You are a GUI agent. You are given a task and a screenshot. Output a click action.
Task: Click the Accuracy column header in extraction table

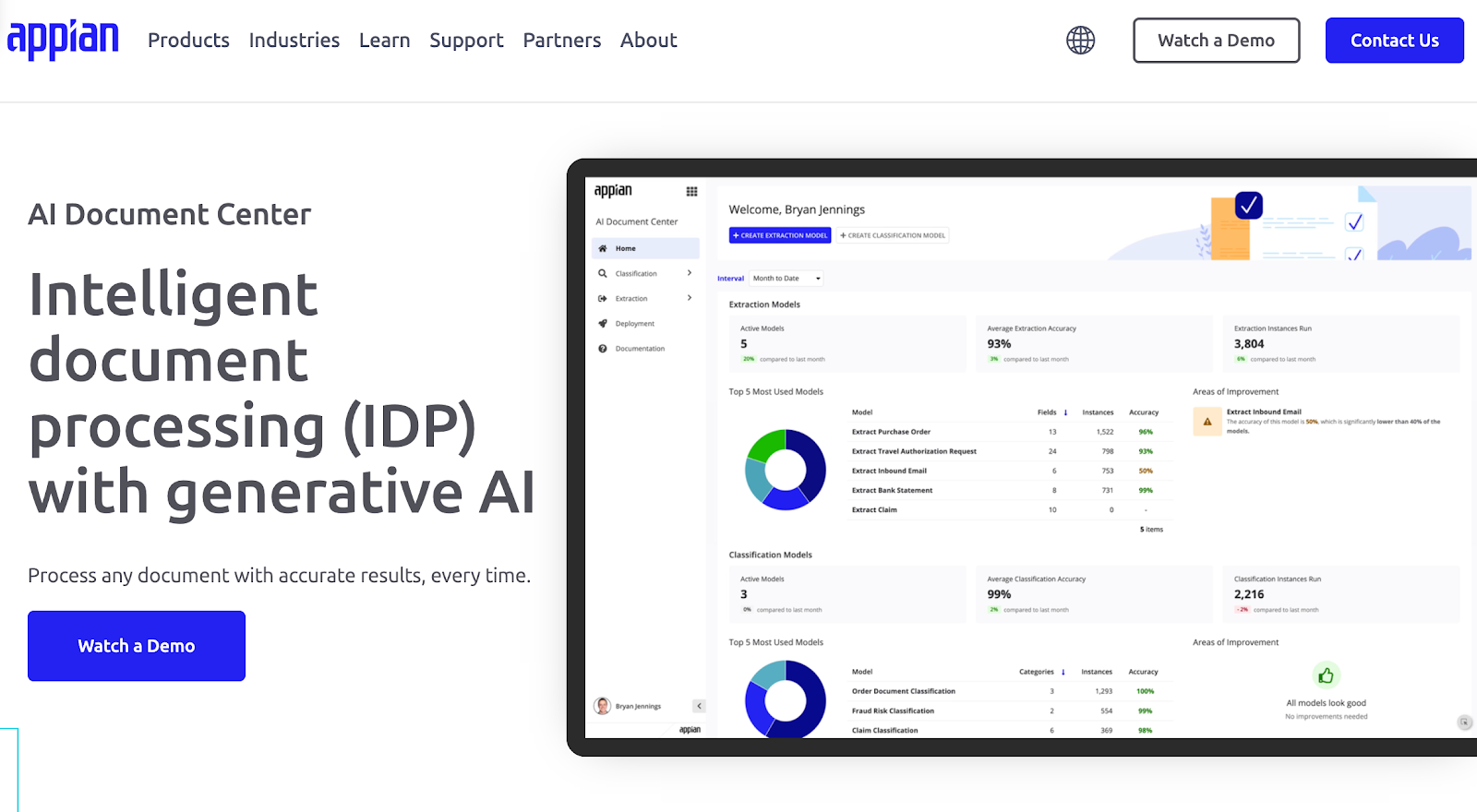pyautogui.click(x=1144, y=412)
